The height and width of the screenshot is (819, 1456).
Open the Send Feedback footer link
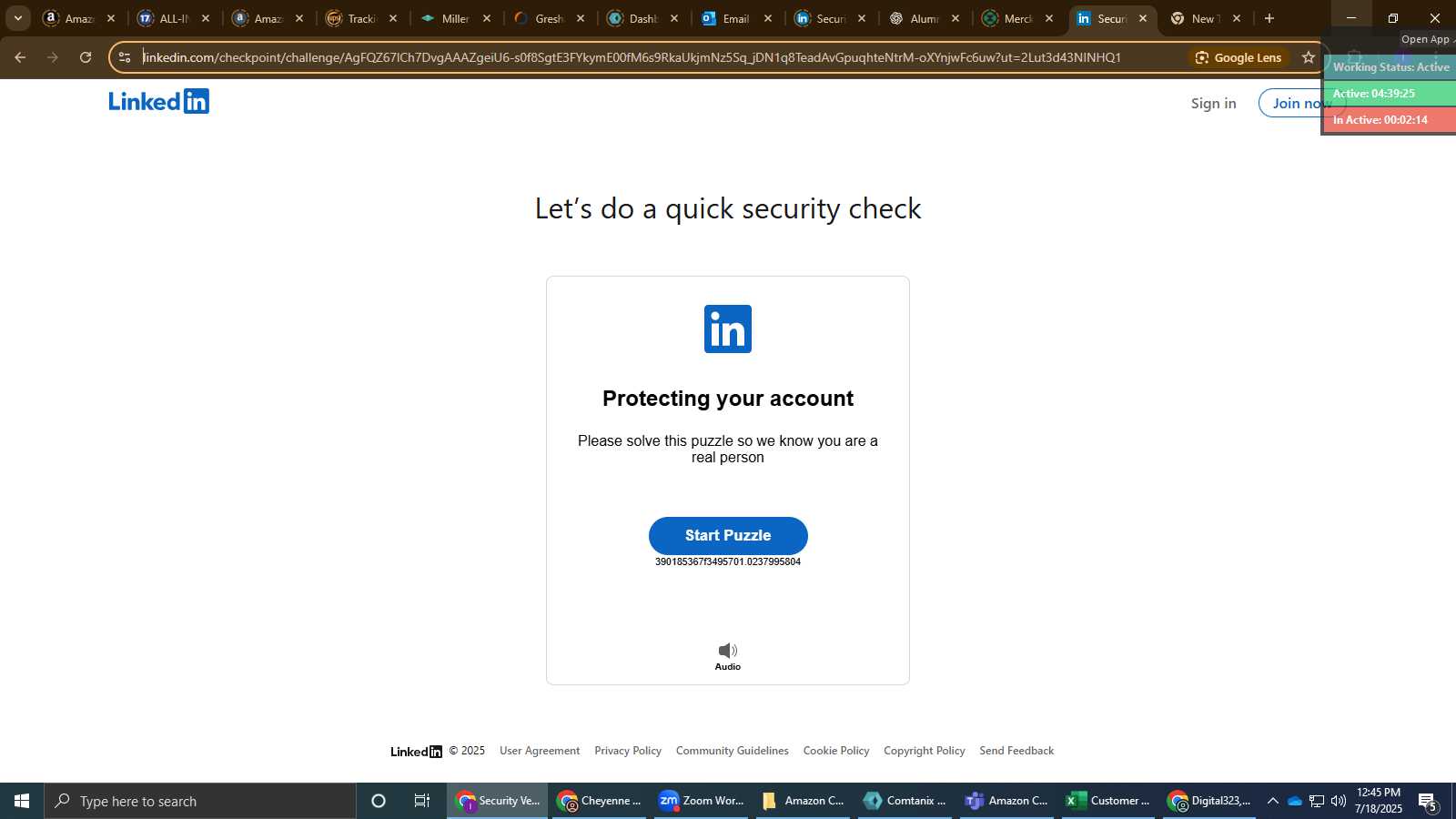pos(1016,751)
